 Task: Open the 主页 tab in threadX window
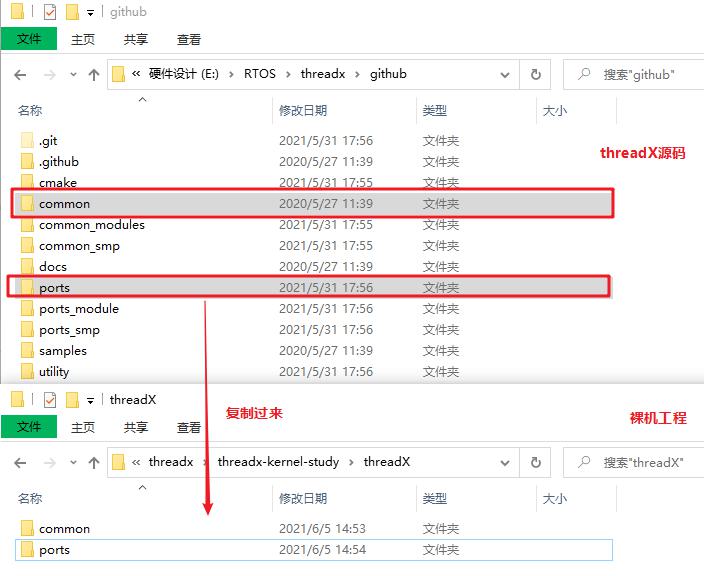[x=83, y=427]
